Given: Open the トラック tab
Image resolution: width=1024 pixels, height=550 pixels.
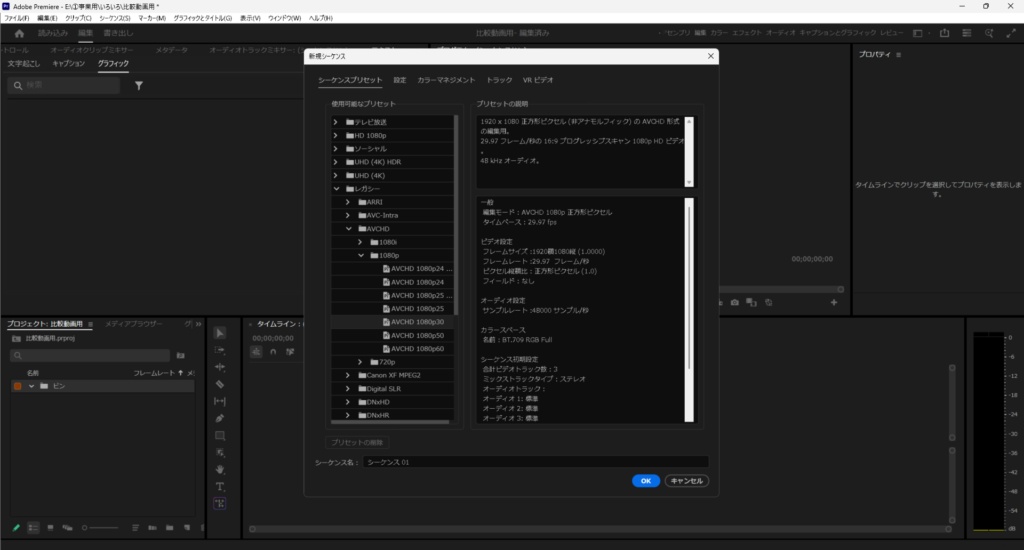Looking at the screenshot, I should pos(499,80).
